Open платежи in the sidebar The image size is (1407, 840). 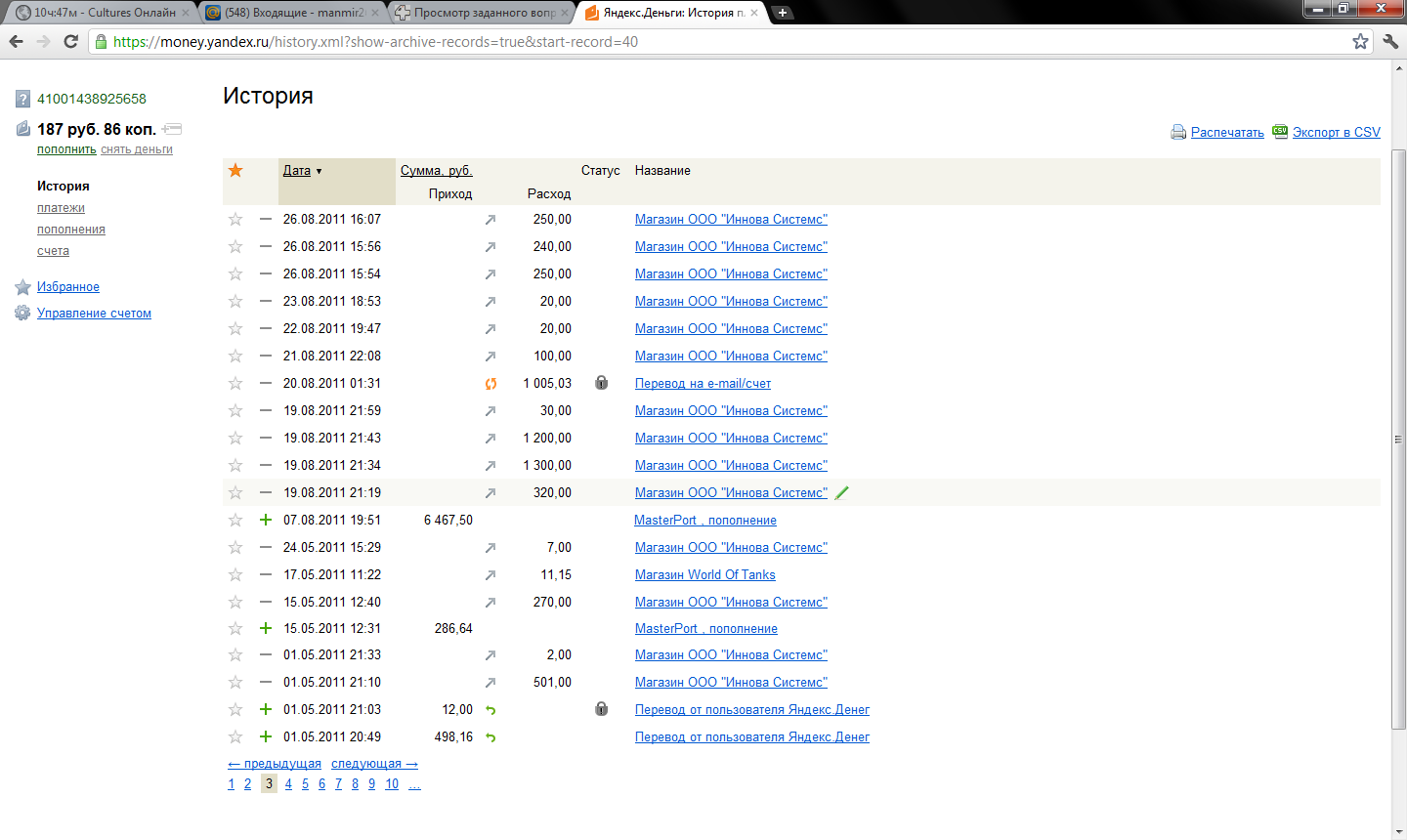pyautogui.click(x=61, y=208)
